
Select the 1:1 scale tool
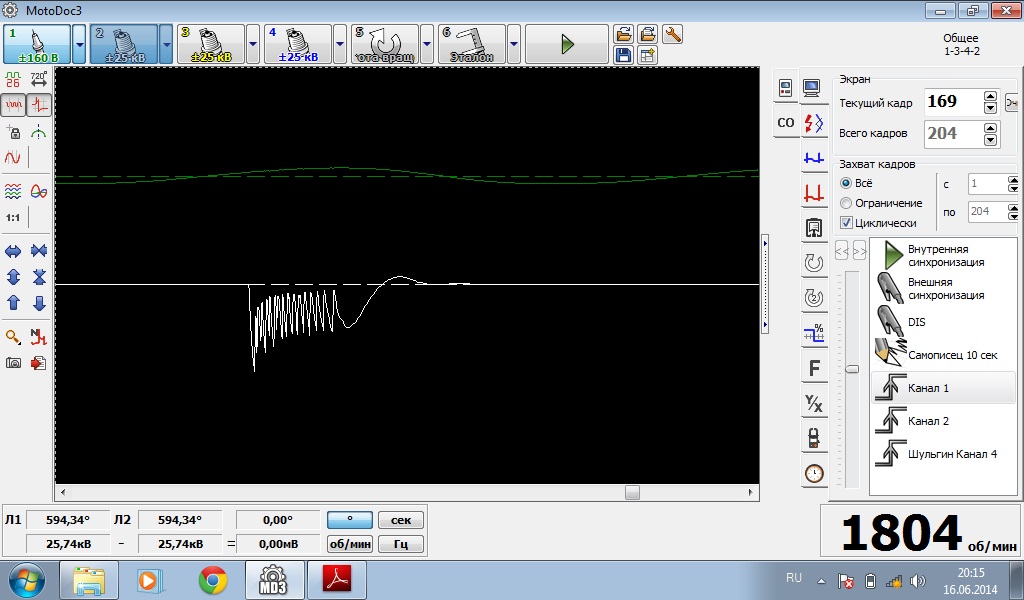coord(13,217)
